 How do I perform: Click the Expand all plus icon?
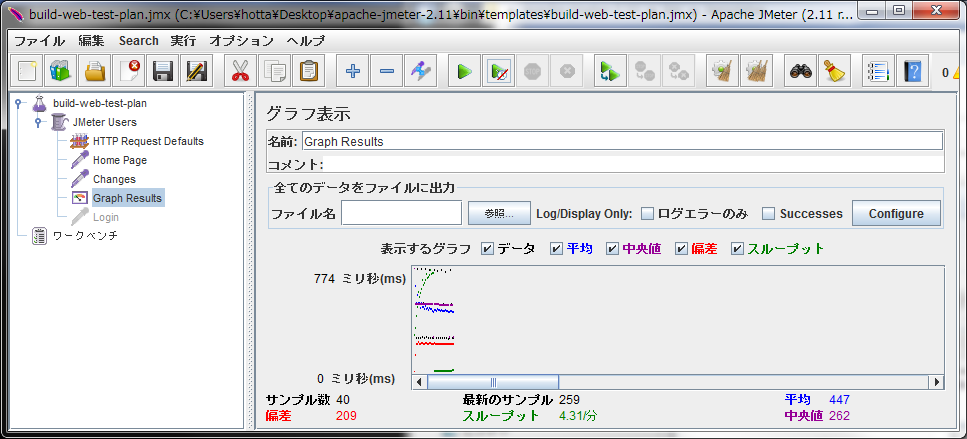[x=353, y=71]
